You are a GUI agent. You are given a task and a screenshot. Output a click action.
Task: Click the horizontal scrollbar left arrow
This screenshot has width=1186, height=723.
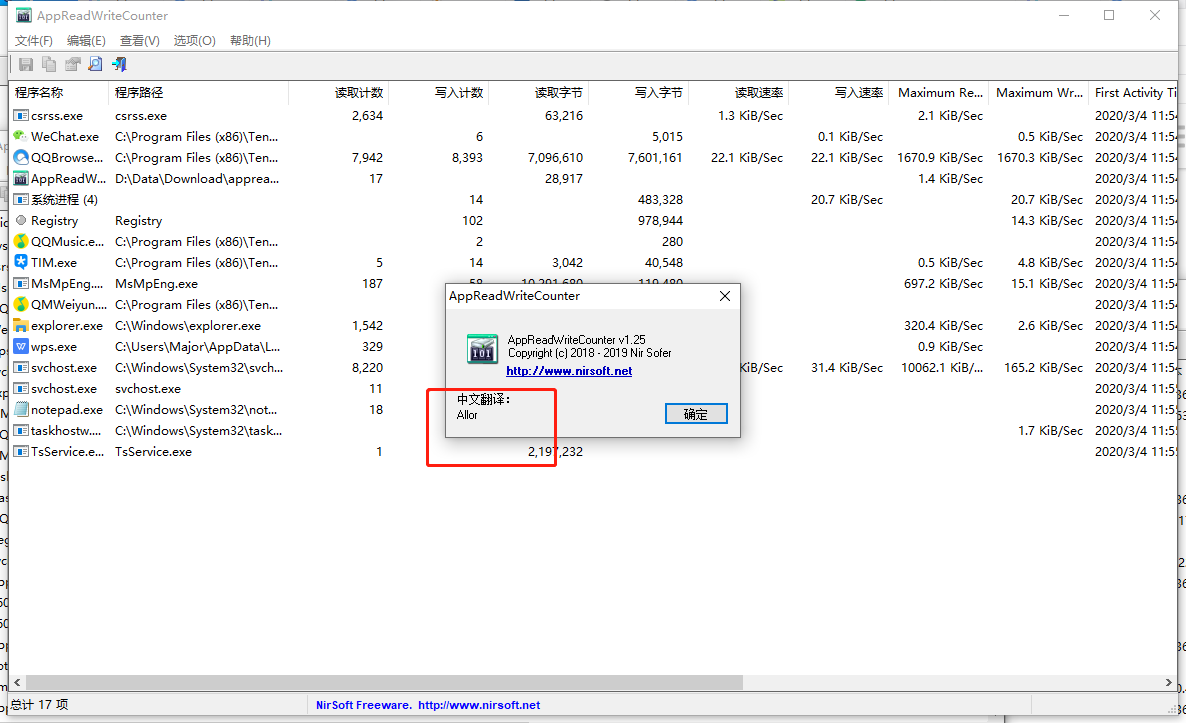tap(17, 682)
